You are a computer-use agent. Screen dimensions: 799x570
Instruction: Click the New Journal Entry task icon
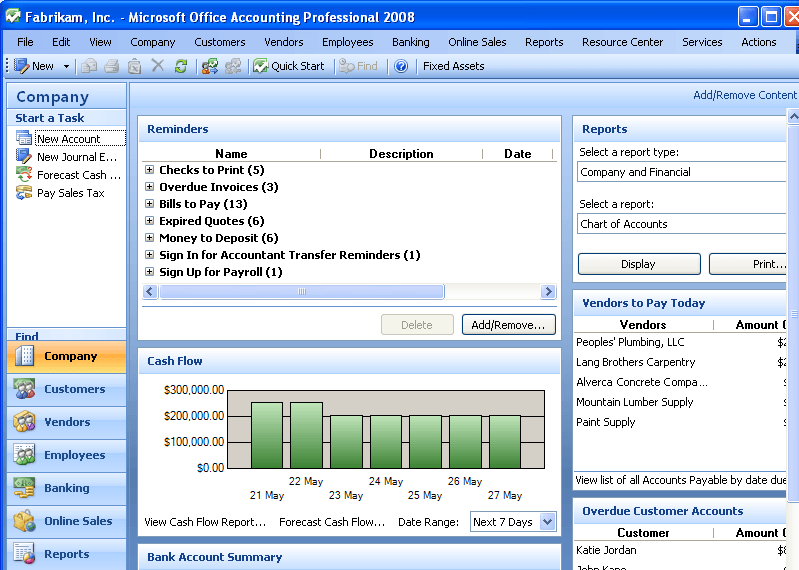[x=24, y=156]
